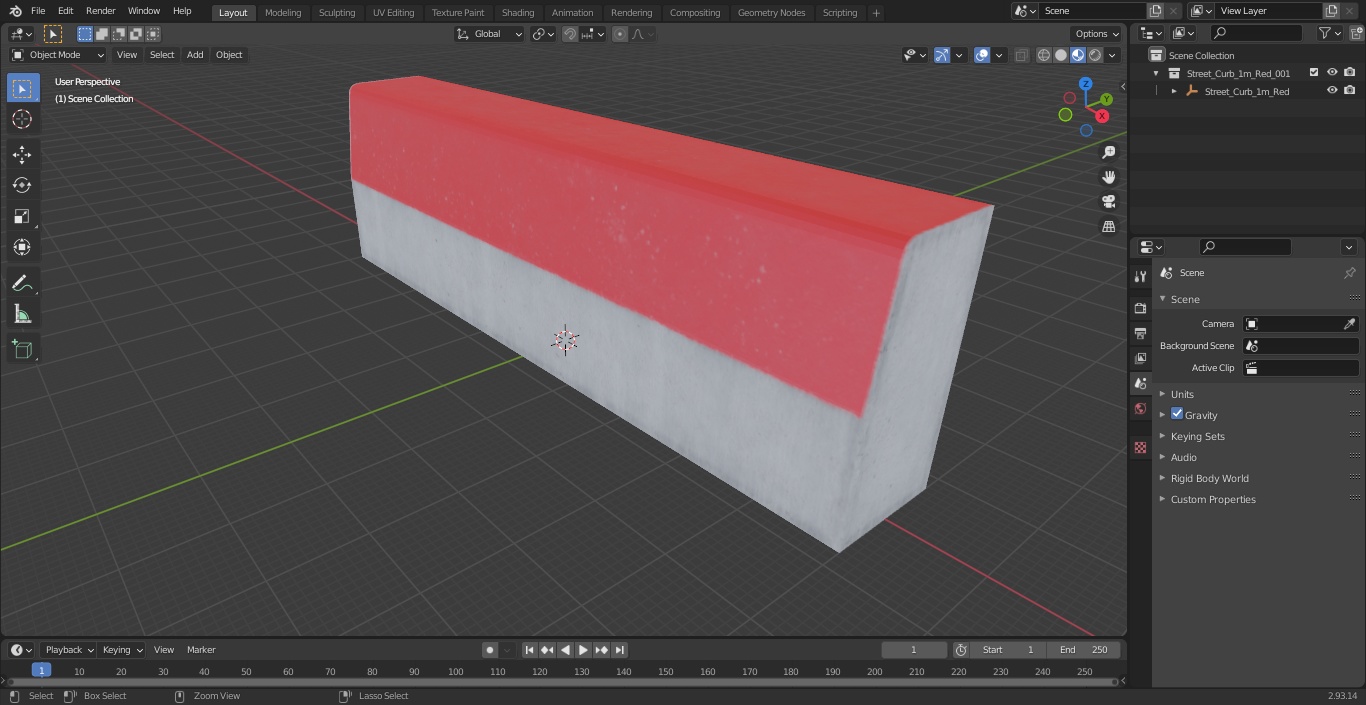The image size is (1366, 705).
Task: Toggle X-ray view
Action: tap(1021, 55)
